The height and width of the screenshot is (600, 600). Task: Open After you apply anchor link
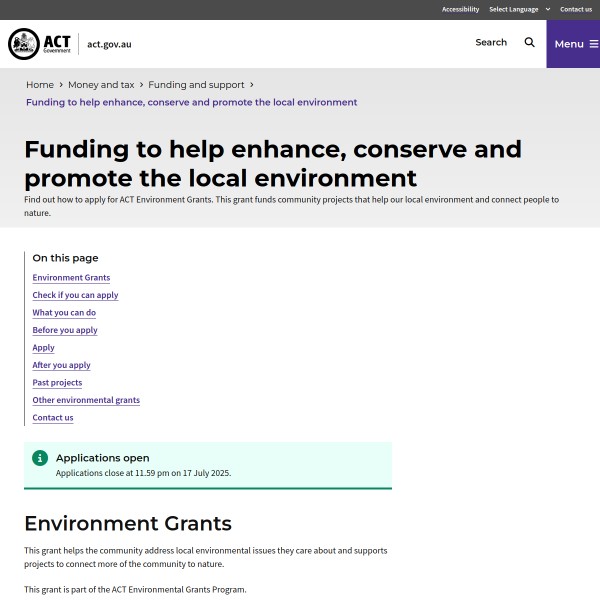61,365
